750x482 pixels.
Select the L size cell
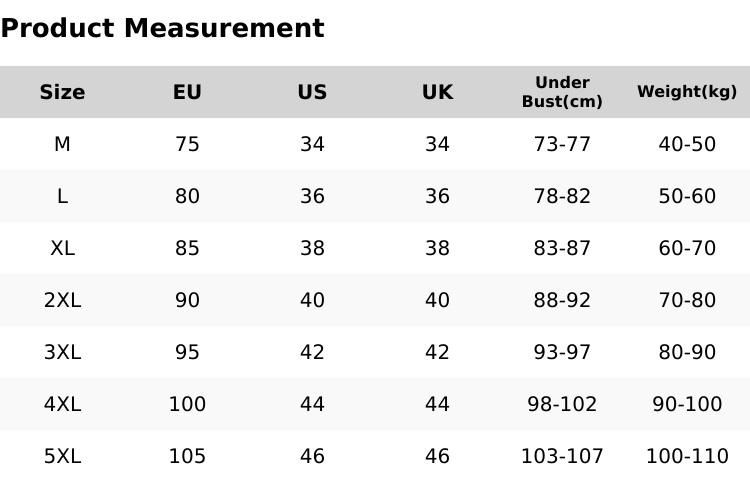(x=62, y=196)
